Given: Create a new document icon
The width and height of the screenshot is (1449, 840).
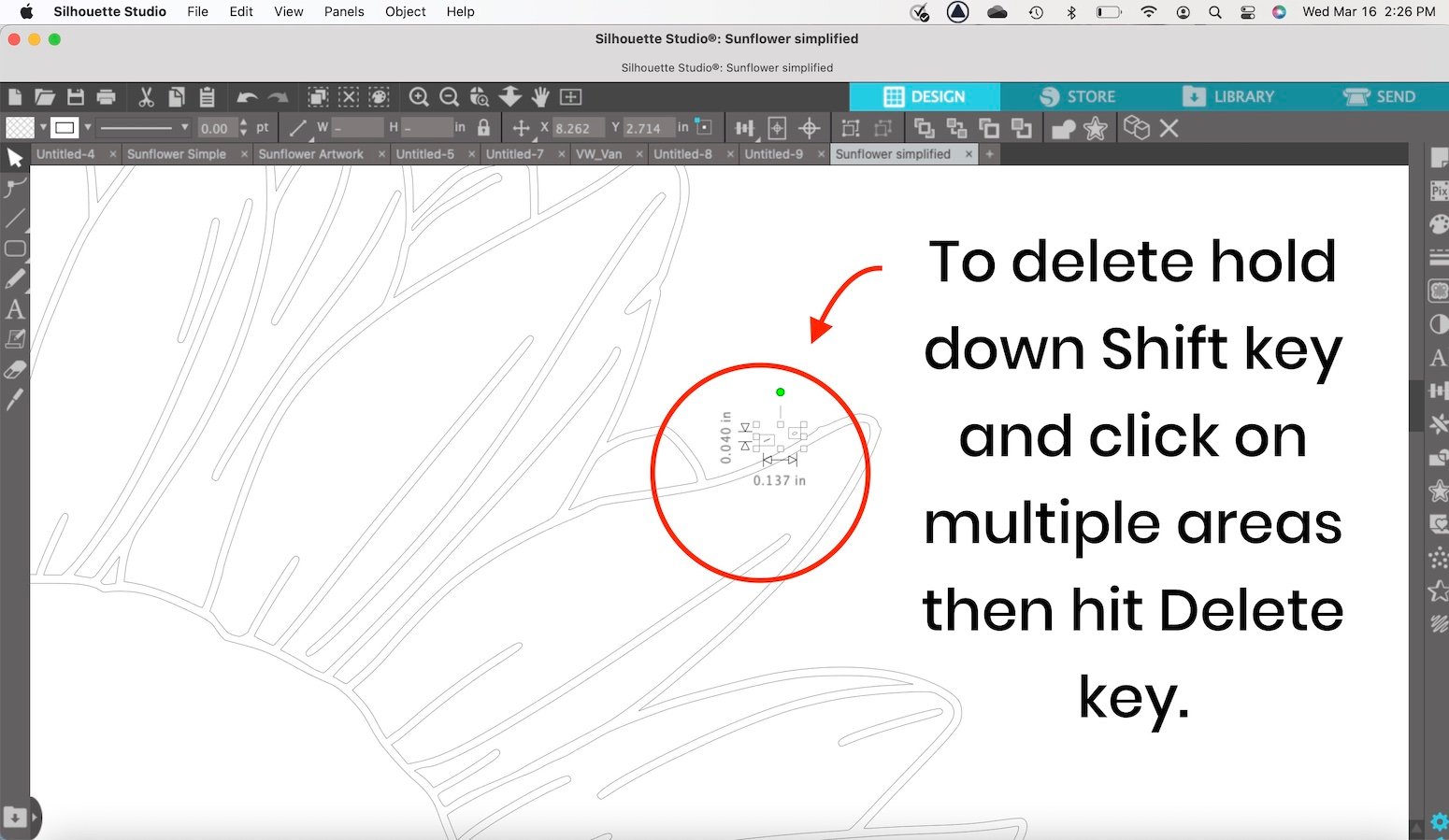Looking at the screenshot, I should (x=15, y=96).
